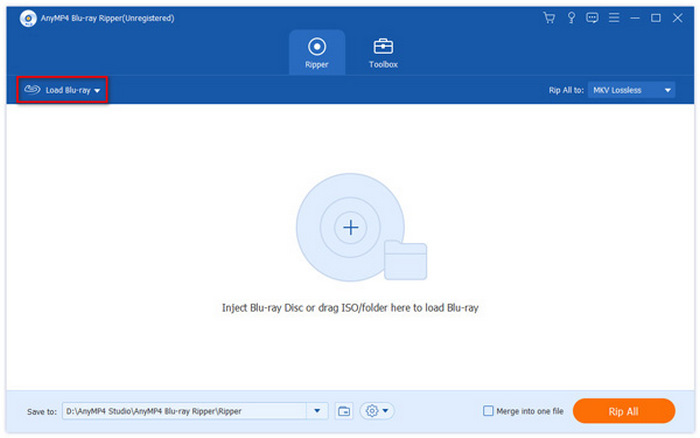
Task: Click the large plus disc icon
Action: tap(351, 228)
